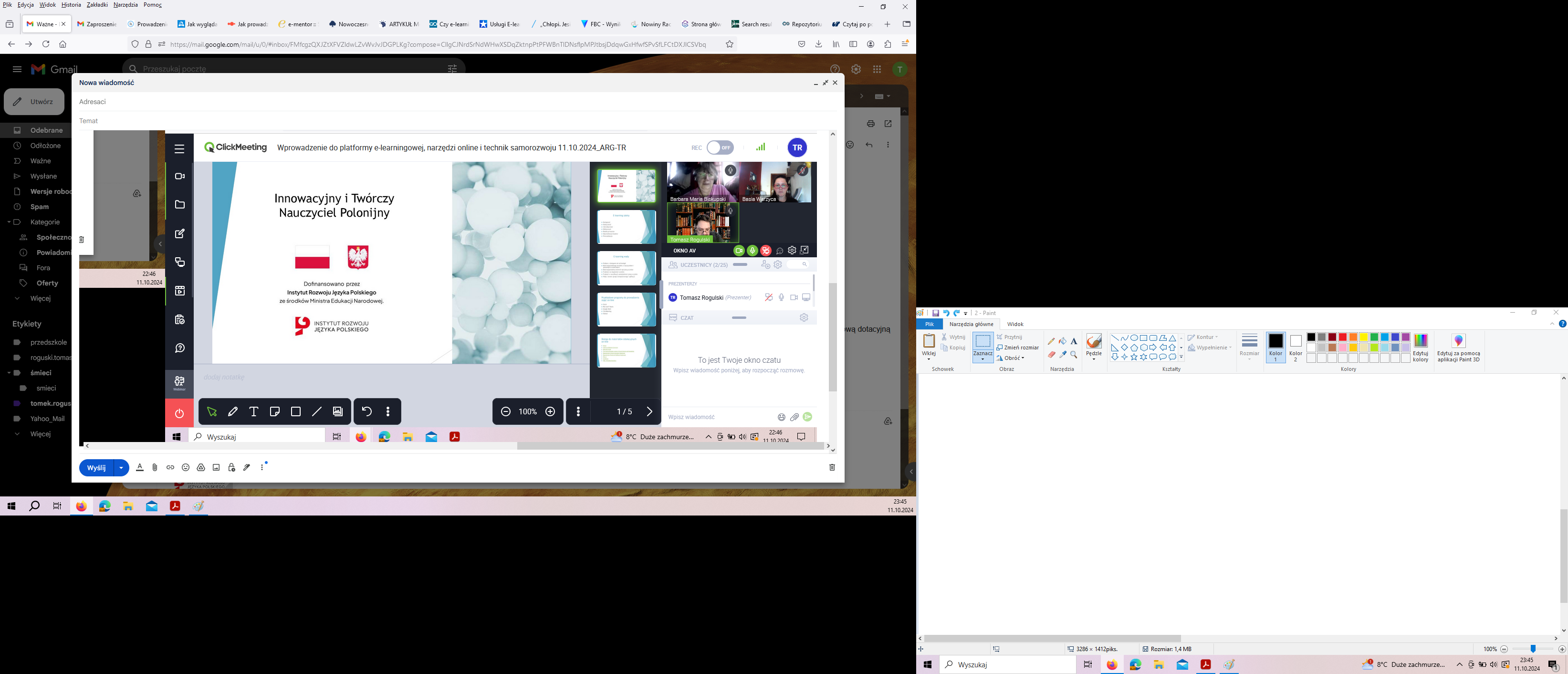
Task: Expand Więcej under Oferty in Gmail sidebar
Action: pos(40,298)
